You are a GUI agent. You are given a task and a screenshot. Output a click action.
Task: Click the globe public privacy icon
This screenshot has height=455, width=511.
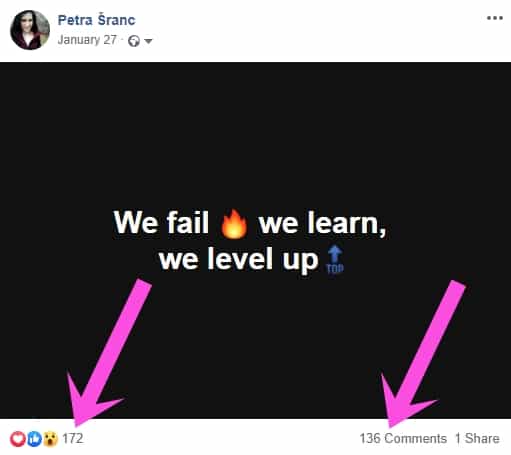pyautogui.click(x=134, y=41)
